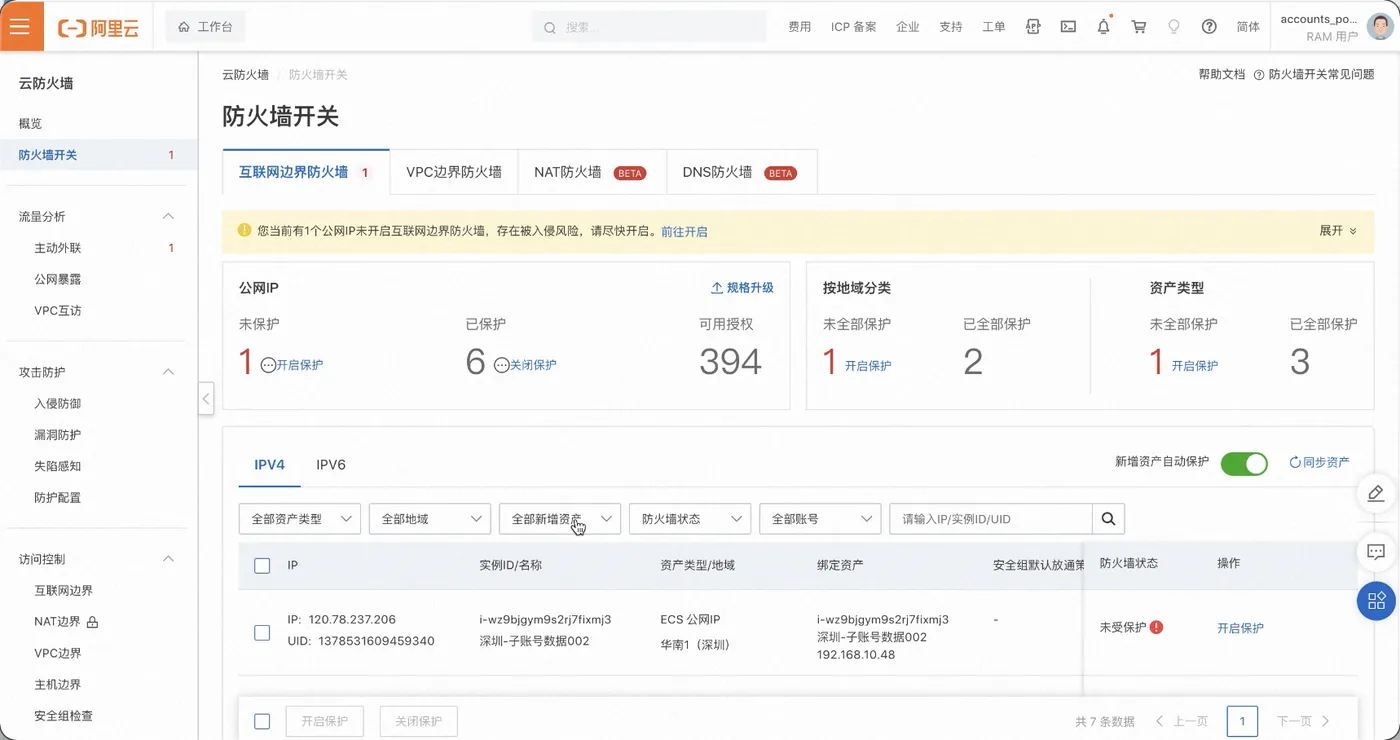1400x740 pixels.
Task: Switch to the IPV4 tab
Action: (x=269, y=465)
